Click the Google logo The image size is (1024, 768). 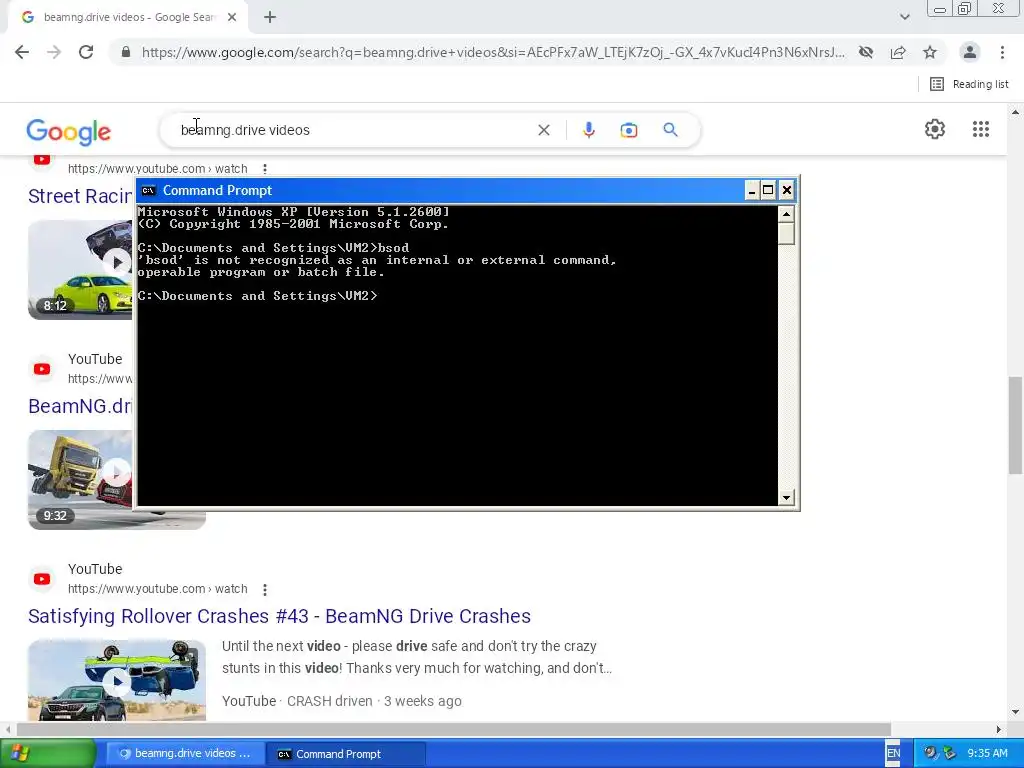[x=69, y=131]
